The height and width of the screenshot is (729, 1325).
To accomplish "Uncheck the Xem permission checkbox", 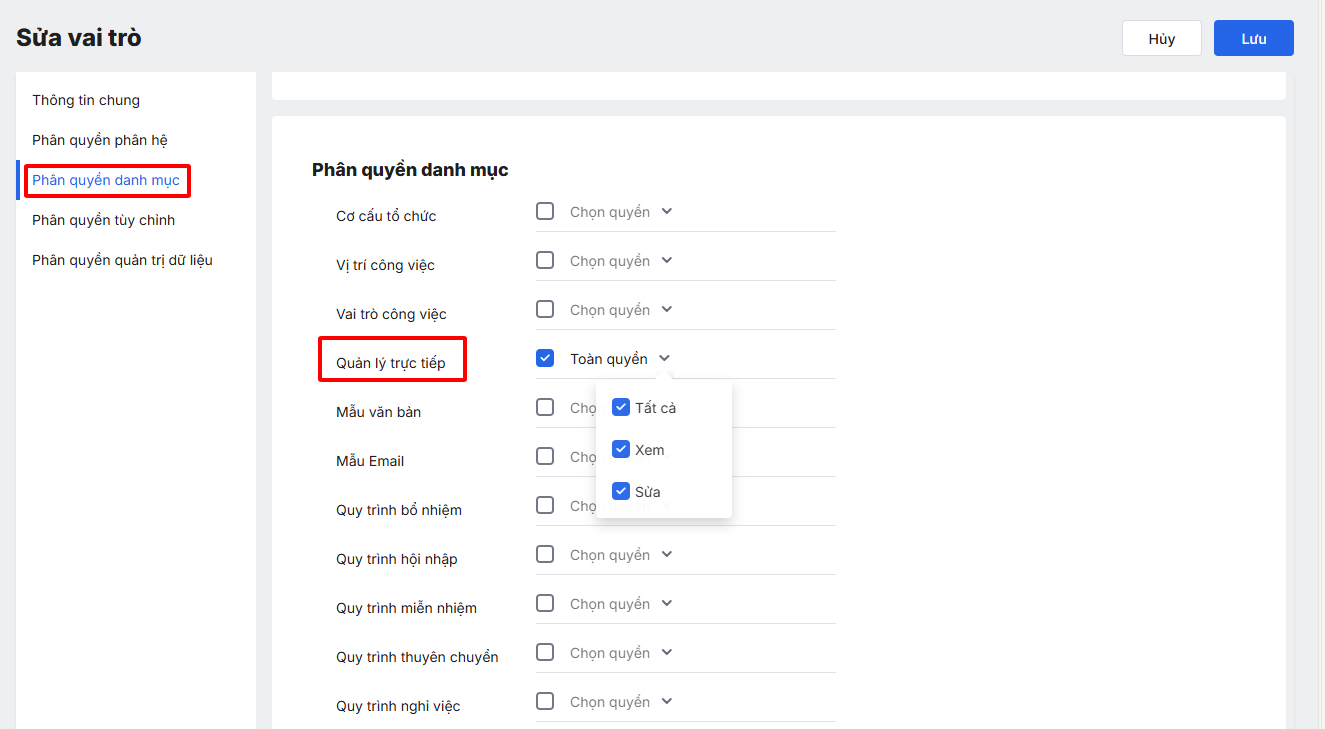I will click(621, 449).
